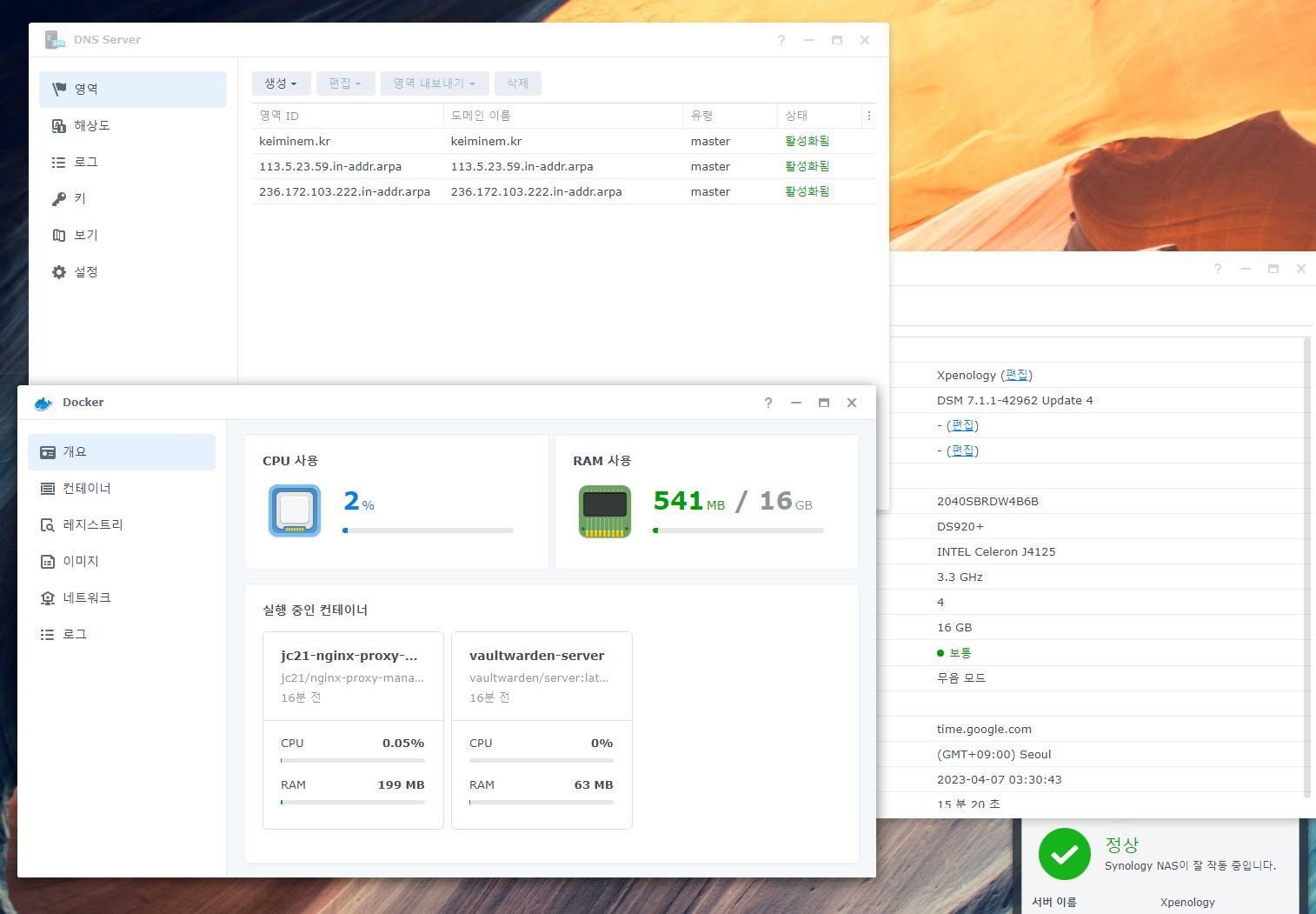Image resolution: width=1316 pixels, height=914 pixels.
Task: Open the DNS Server help icon
Action: click(781, 40)
